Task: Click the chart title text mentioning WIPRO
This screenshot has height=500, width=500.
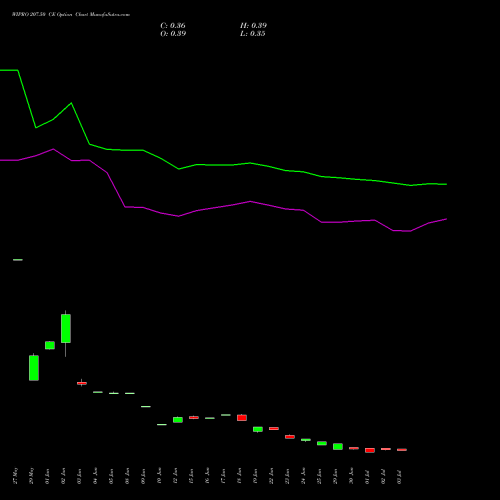Action: click(x=71, y=15)
